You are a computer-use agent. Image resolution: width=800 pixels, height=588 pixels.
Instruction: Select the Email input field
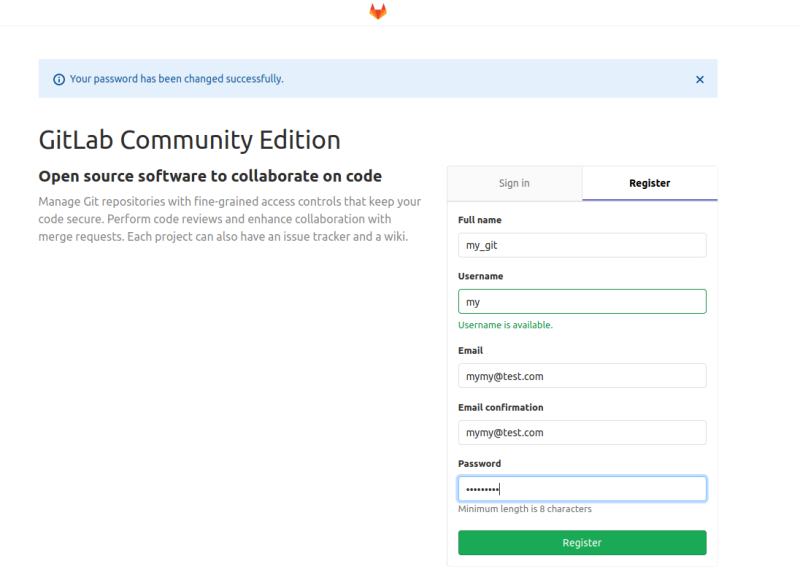coord(582,376)
